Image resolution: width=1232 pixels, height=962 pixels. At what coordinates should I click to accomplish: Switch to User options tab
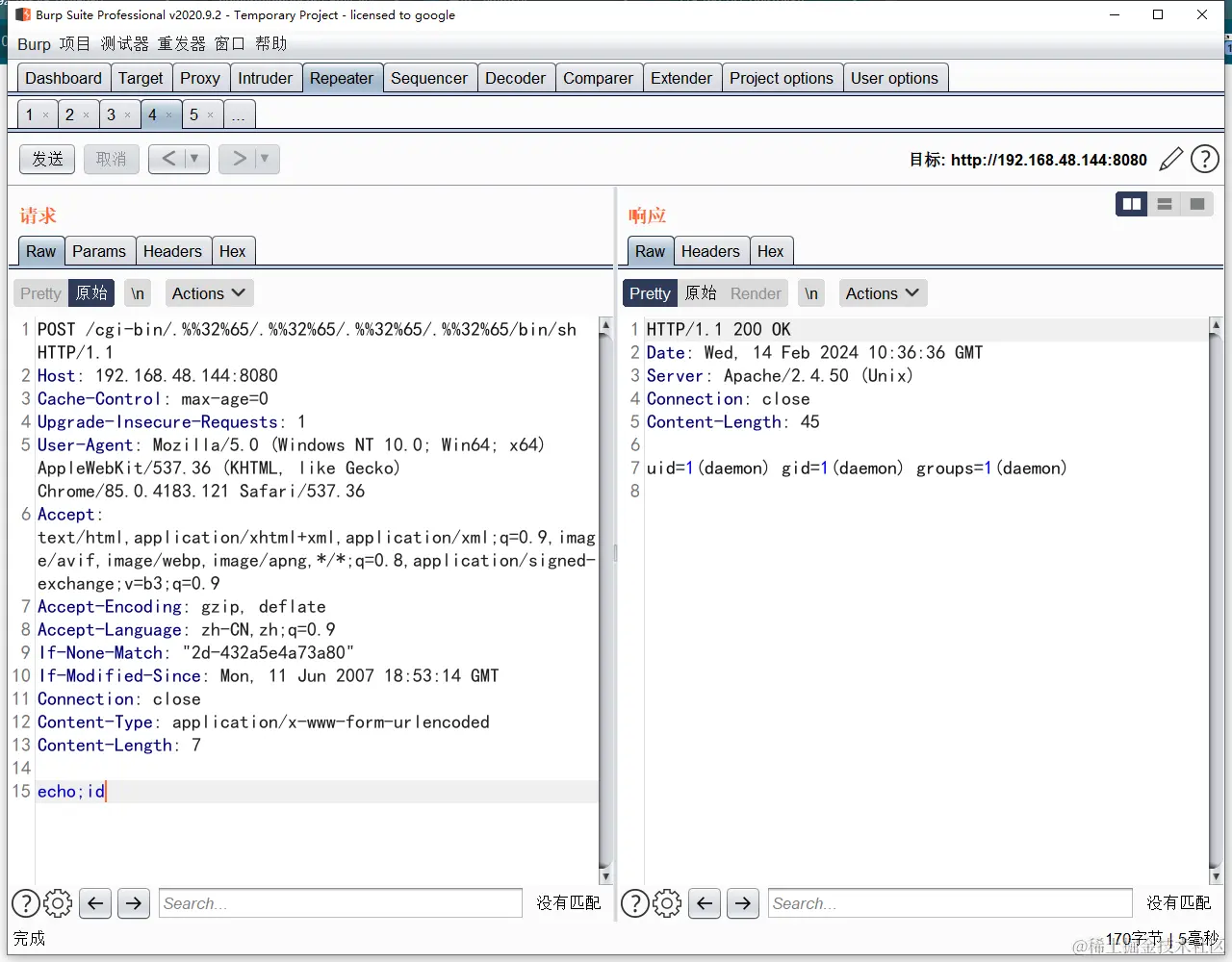[895, 78]
